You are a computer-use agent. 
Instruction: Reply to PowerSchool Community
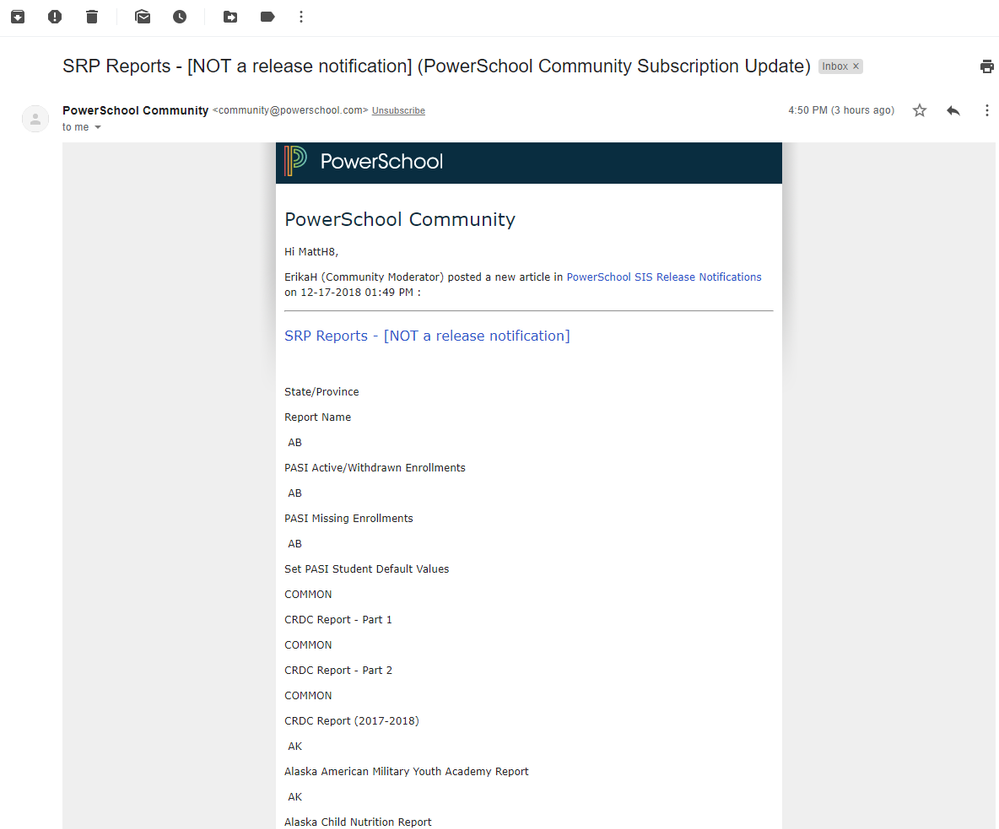(x=953, y=111)
